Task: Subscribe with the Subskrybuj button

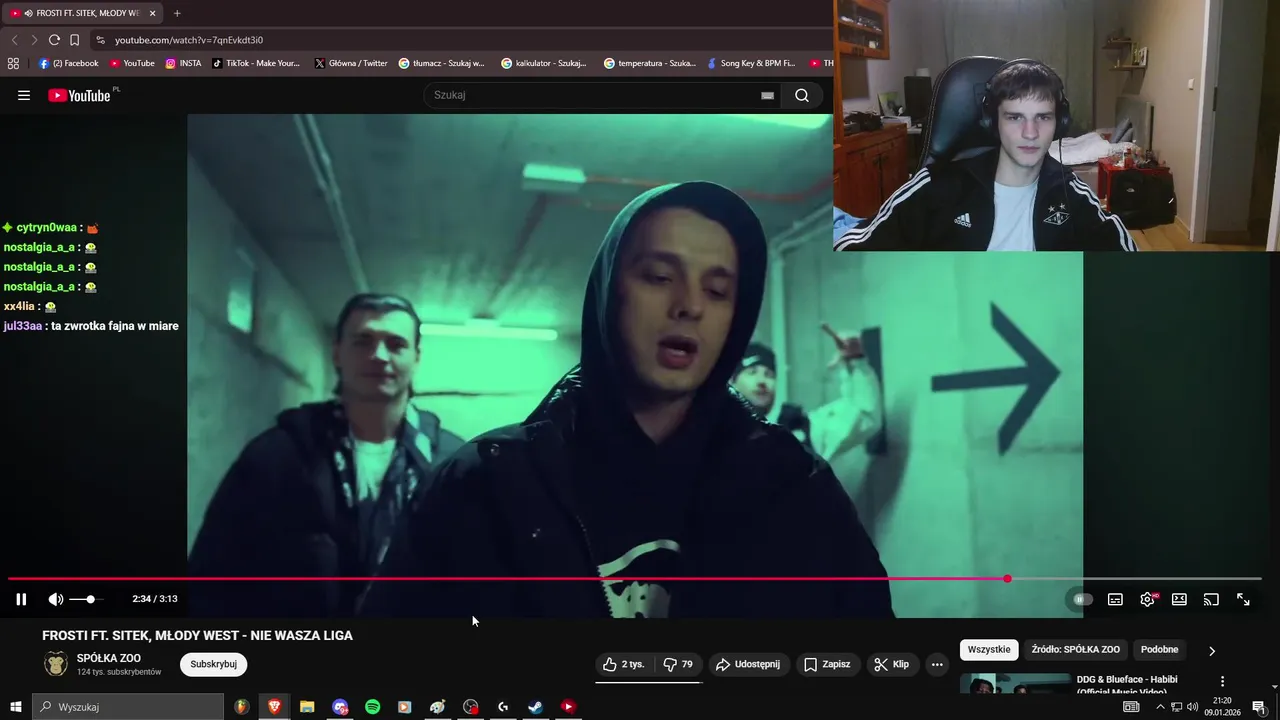Action: click(213, 664)
